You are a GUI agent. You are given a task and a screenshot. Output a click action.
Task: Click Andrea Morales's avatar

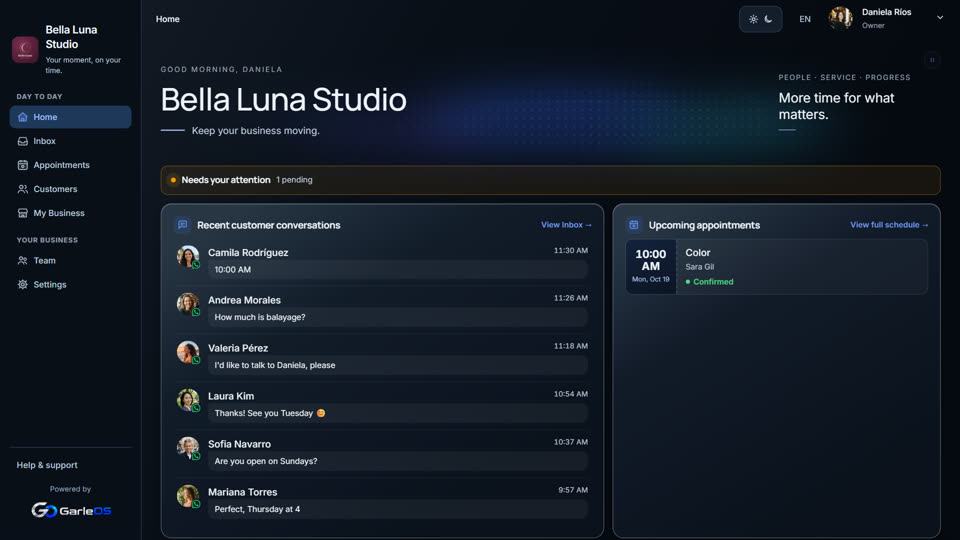(188, 304)
